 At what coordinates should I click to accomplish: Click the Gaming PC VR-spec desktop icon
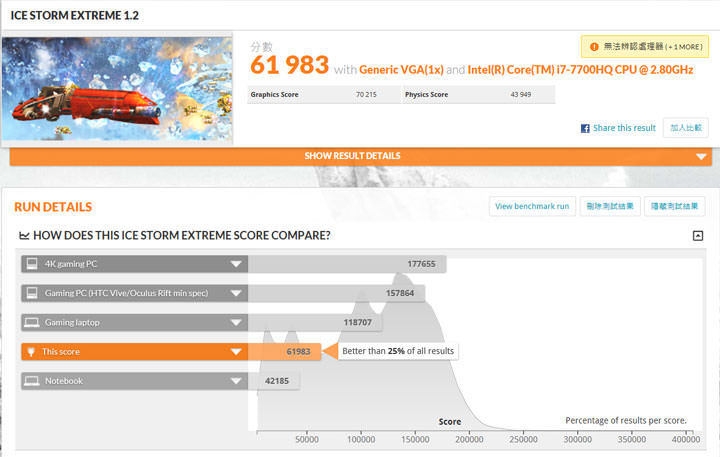pyautogui.click(x=31, y=293)
